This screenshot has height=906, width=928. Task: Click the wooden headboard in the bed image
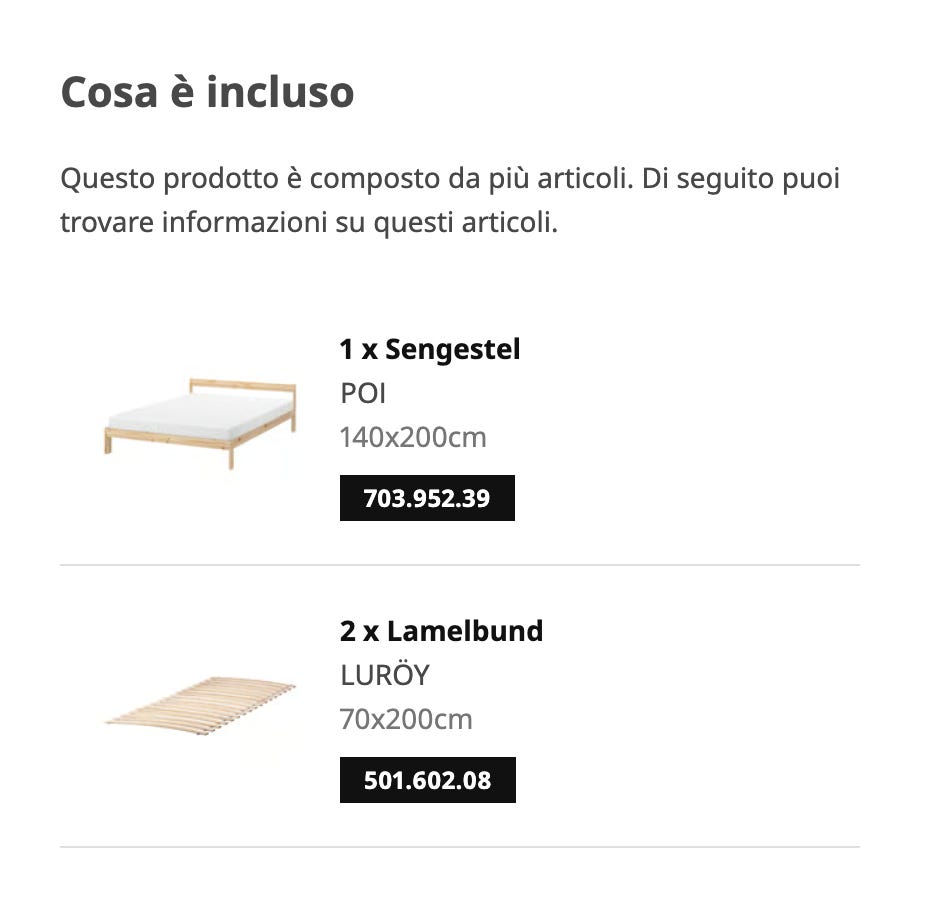pos(243,385)
